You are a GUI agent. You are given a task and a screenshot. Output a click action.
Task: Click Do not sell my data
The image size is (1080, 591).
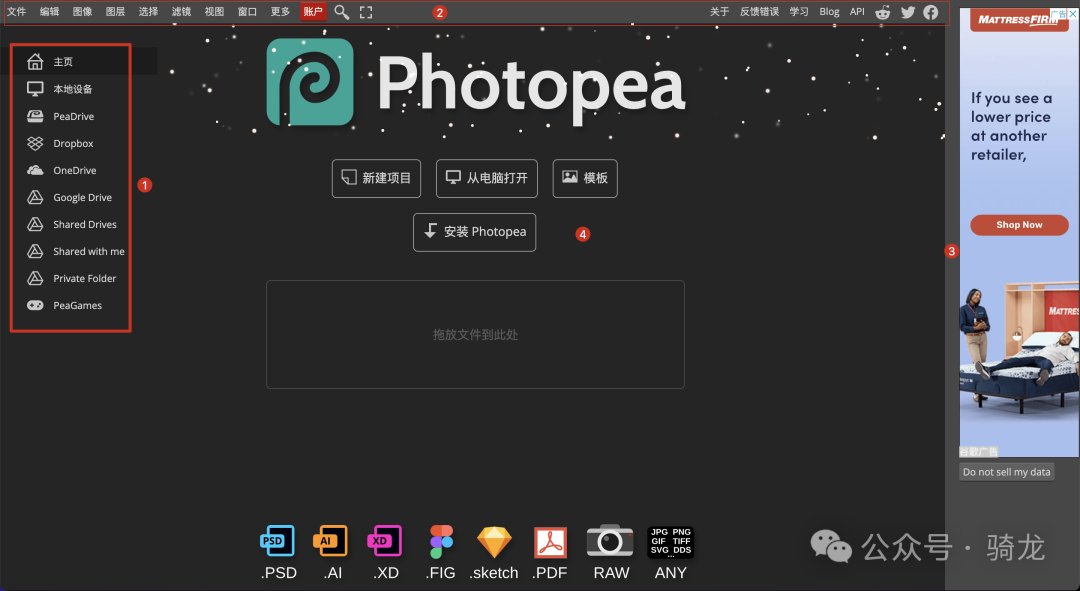coord(1006,472)
